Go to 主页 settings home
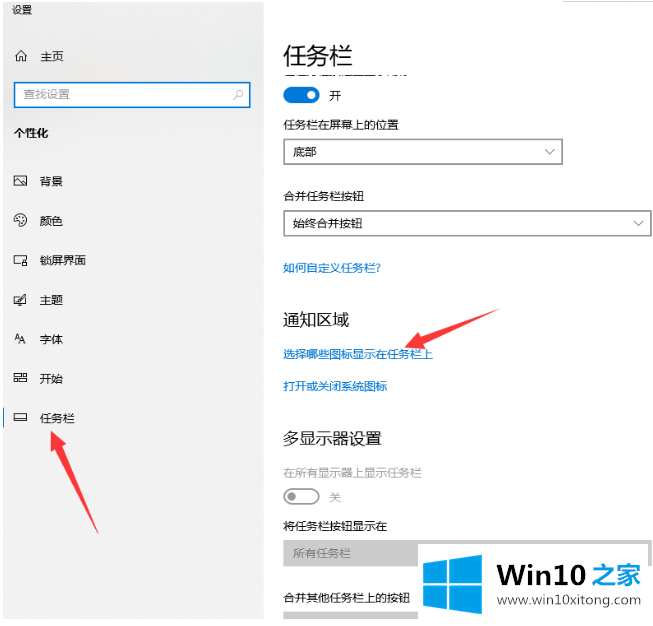 (x=52, y=57)
